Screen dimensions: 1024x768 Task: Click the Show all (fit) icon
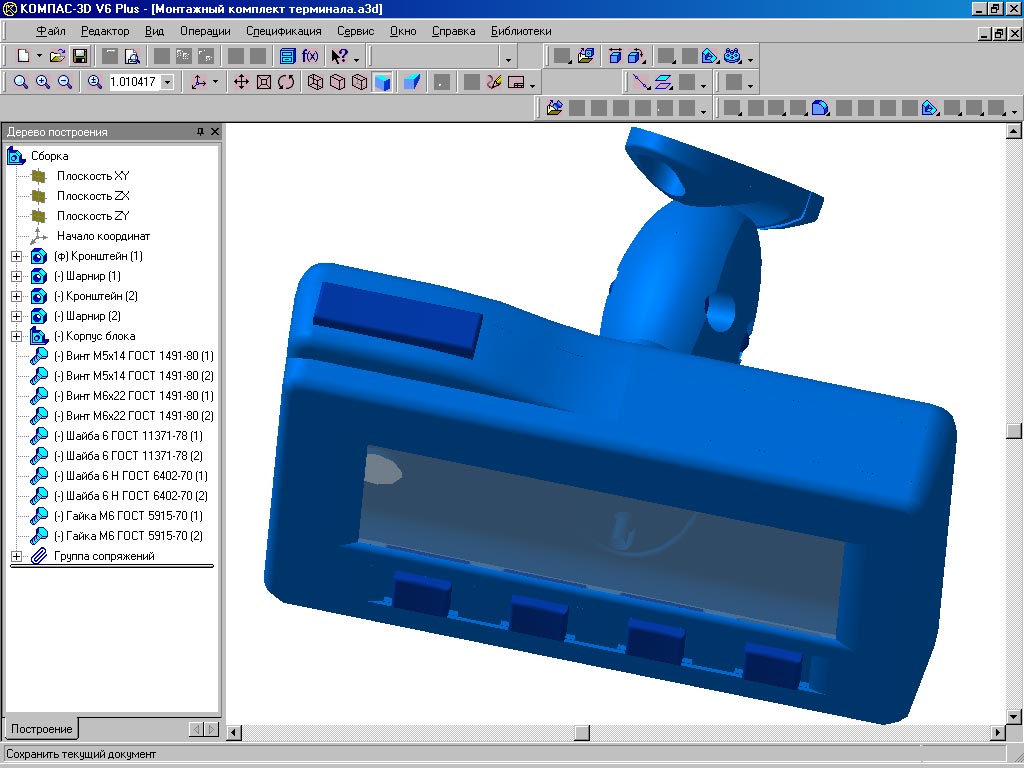(264, 82)
